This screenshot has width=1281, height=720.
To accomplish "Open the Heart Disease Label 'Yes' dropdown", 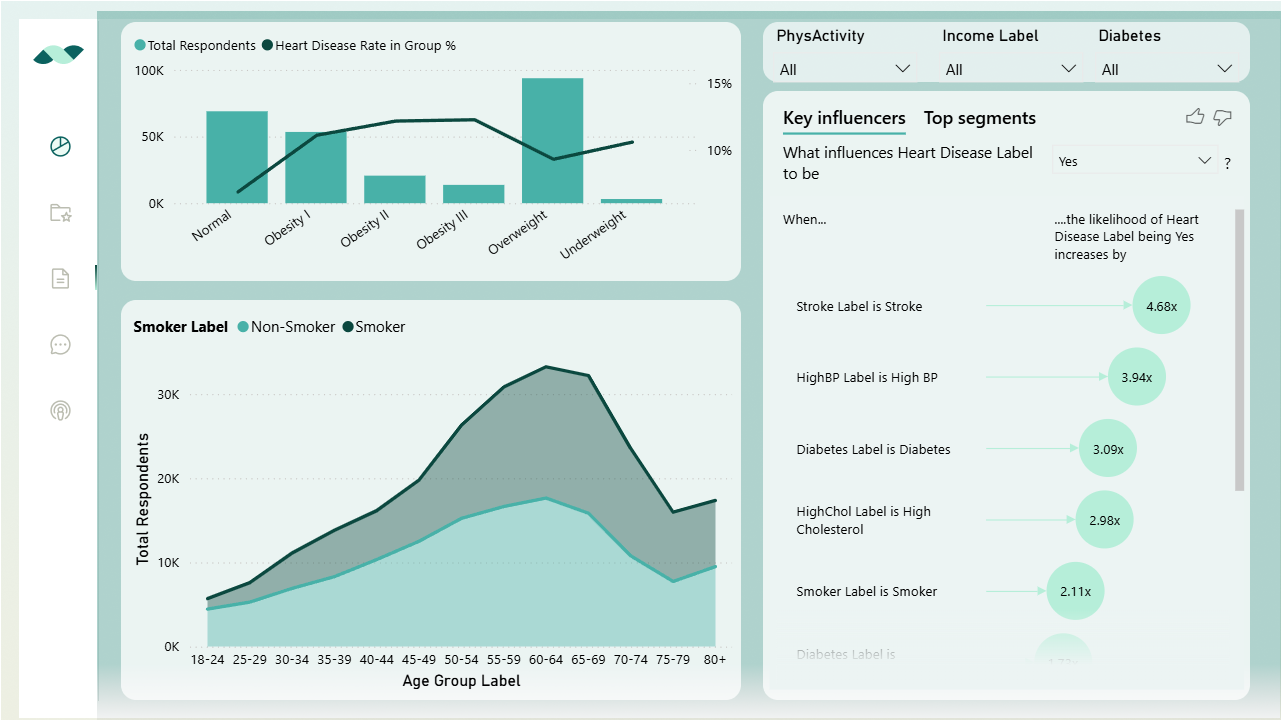I will (1135, 161).
